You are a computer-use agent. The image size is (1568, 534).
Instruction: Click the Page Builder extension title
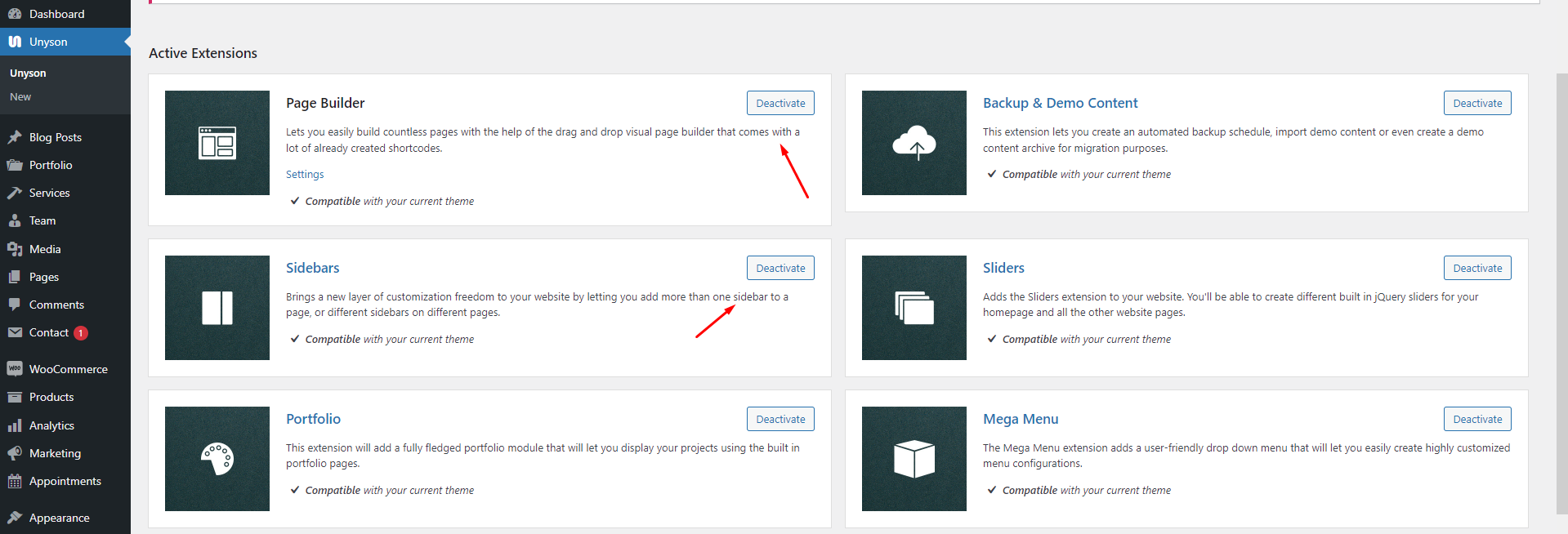tap(325, 103)
